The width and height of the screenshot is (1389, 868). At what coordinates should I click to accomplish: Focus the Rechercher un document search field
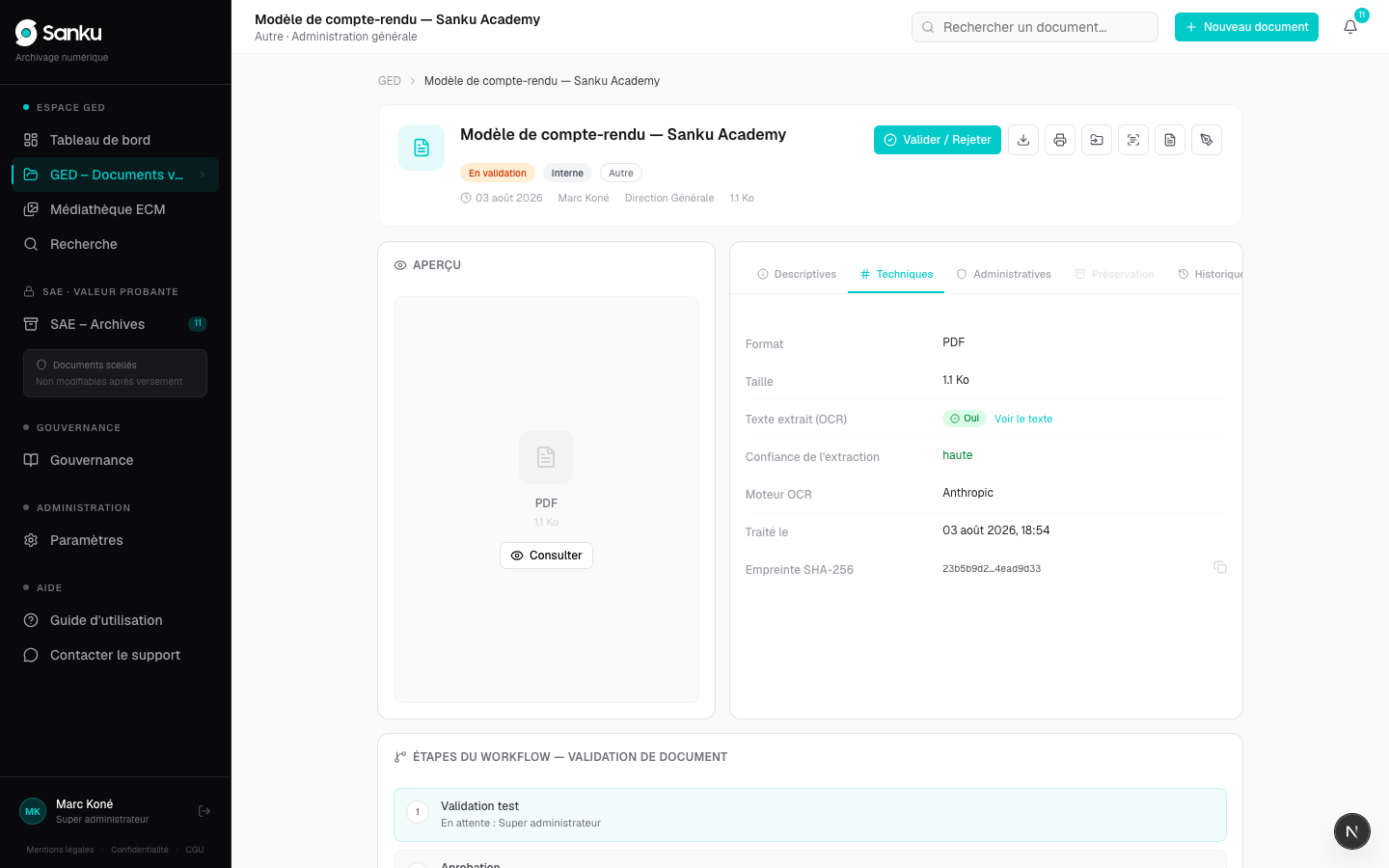[1035, 27]
